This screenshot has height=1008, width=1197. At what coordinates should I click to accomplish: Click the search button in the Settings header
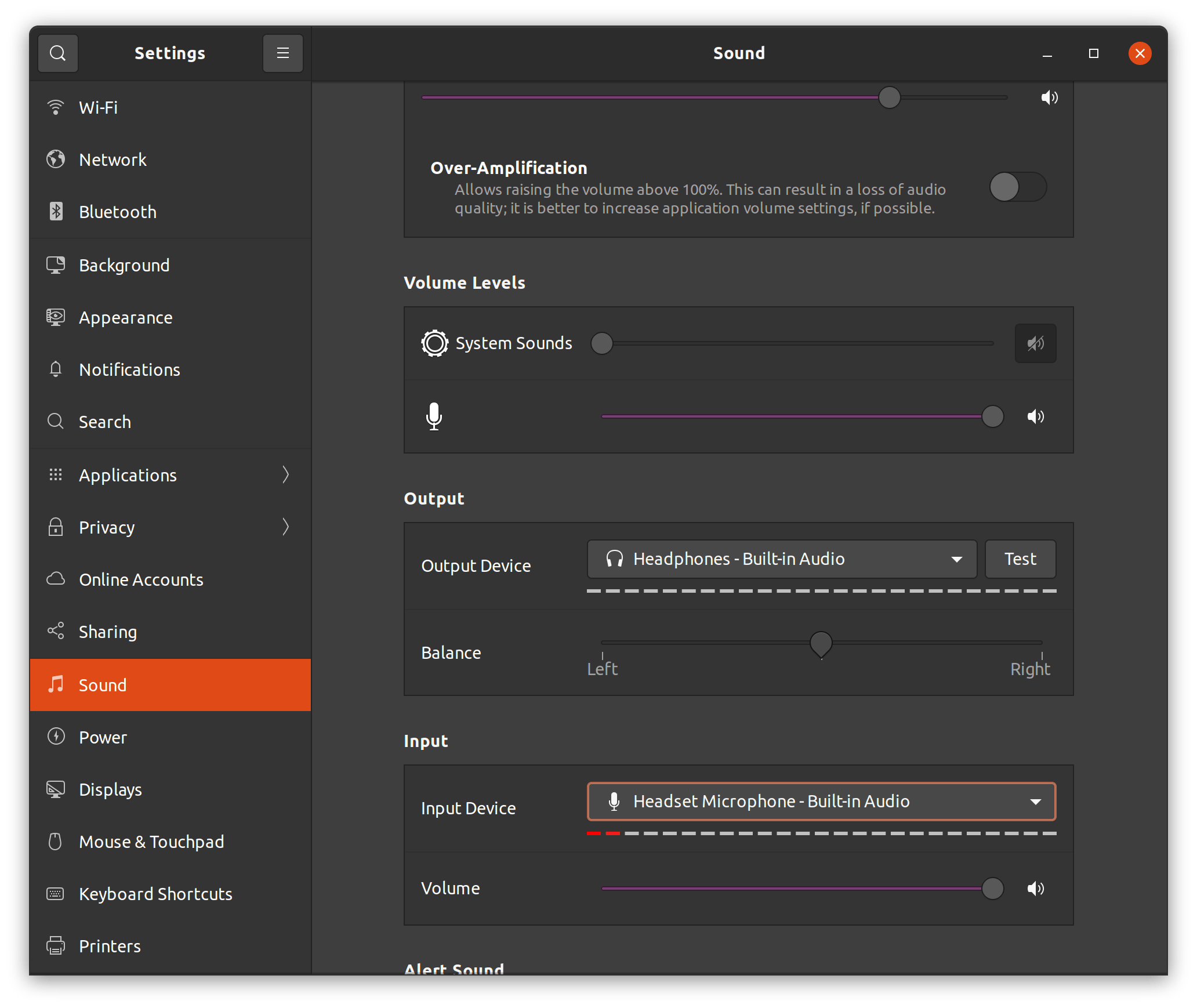(58, 53)
